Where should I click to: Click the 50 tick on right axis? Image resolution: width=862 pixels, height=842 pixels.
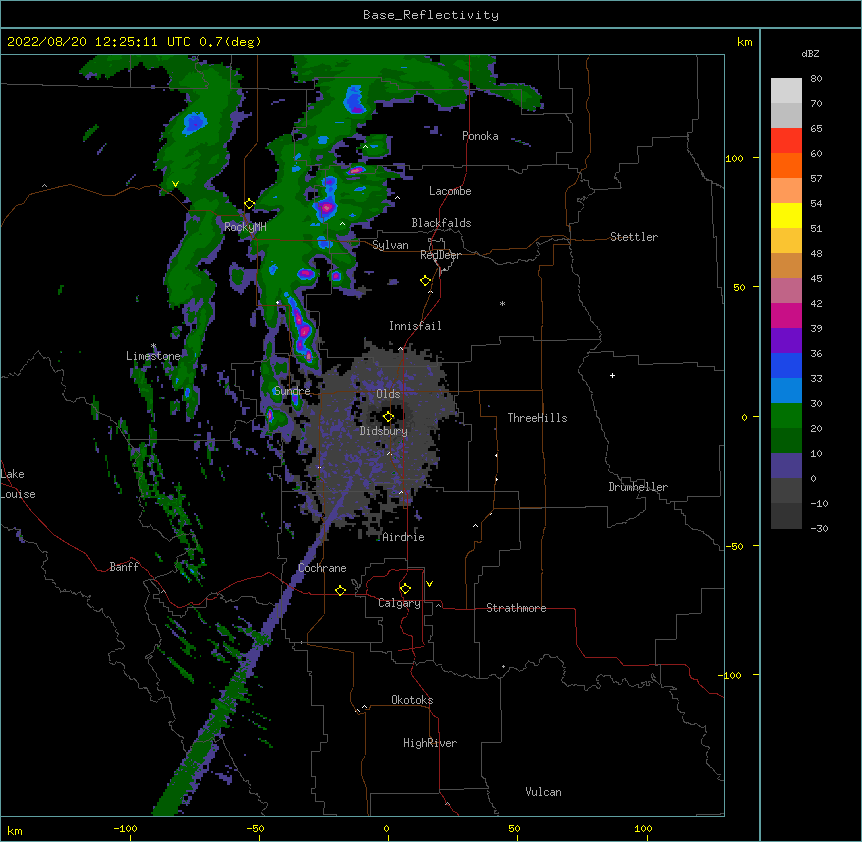(739, 287)
